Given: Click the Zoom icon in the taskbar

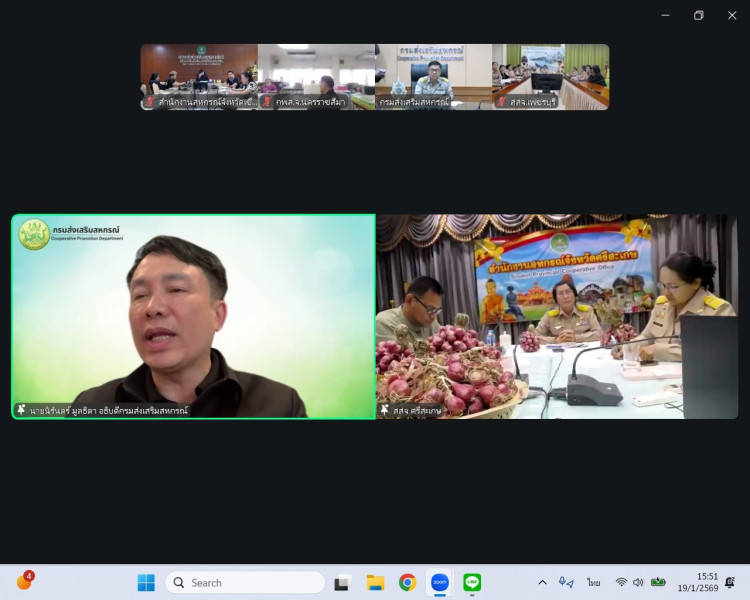Looking at the screenshot, I should [x=439, y=582].
